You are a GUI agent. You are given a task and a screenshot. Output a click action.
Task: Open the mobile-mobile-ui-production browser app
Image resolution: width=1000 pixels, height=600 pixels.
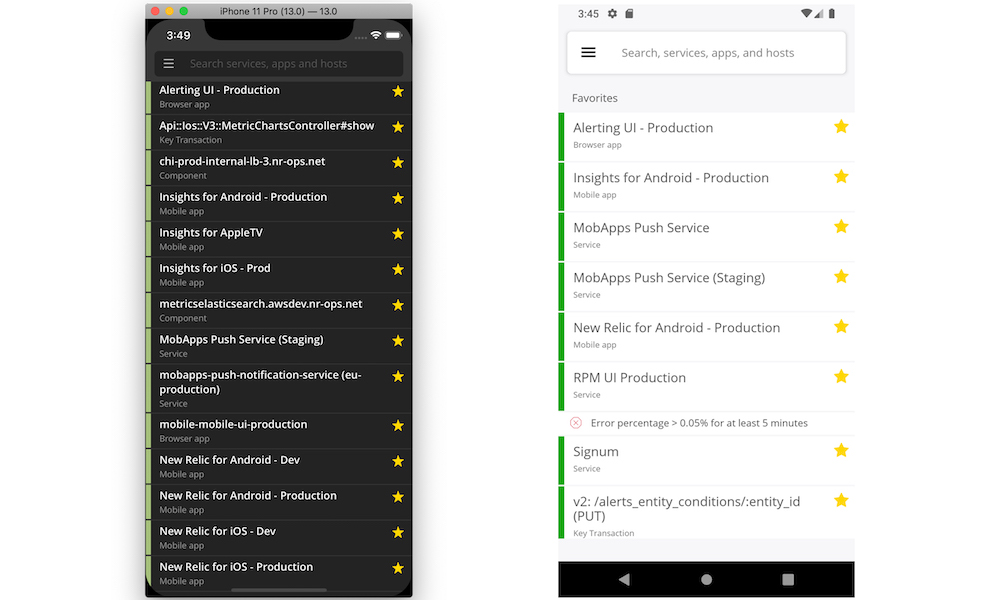279,432
